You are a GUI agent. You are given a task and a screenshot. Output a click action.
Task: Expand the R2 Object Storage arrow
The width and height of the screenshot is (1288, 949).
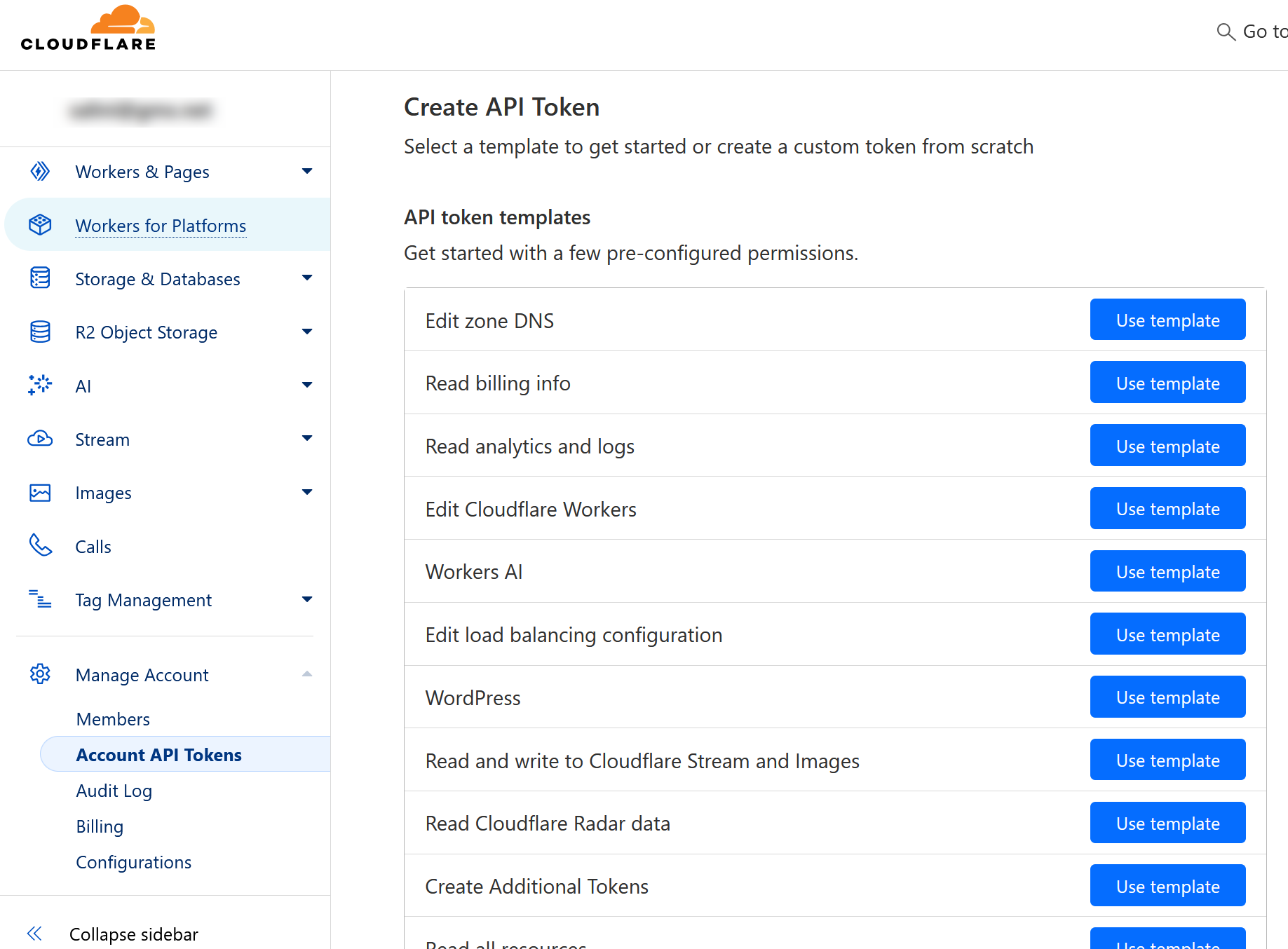point(306,332)
